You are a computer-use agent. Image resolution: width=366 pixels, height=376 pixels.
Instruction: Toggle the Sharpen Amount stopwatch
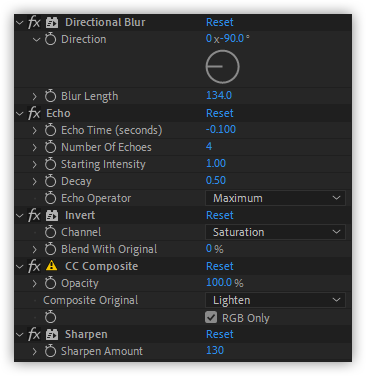click(x=50, y=351)
